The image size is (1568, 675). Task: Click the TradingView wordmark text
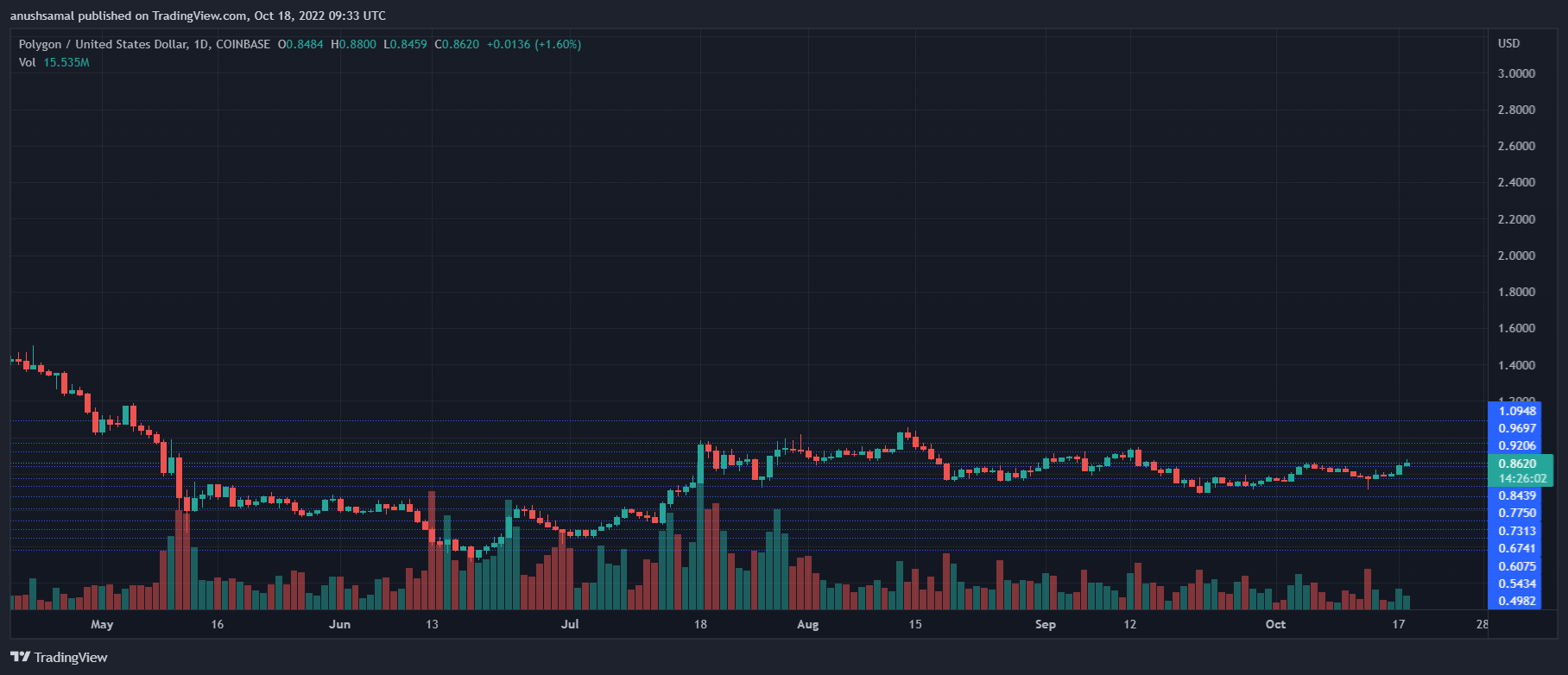click(71, 658)
